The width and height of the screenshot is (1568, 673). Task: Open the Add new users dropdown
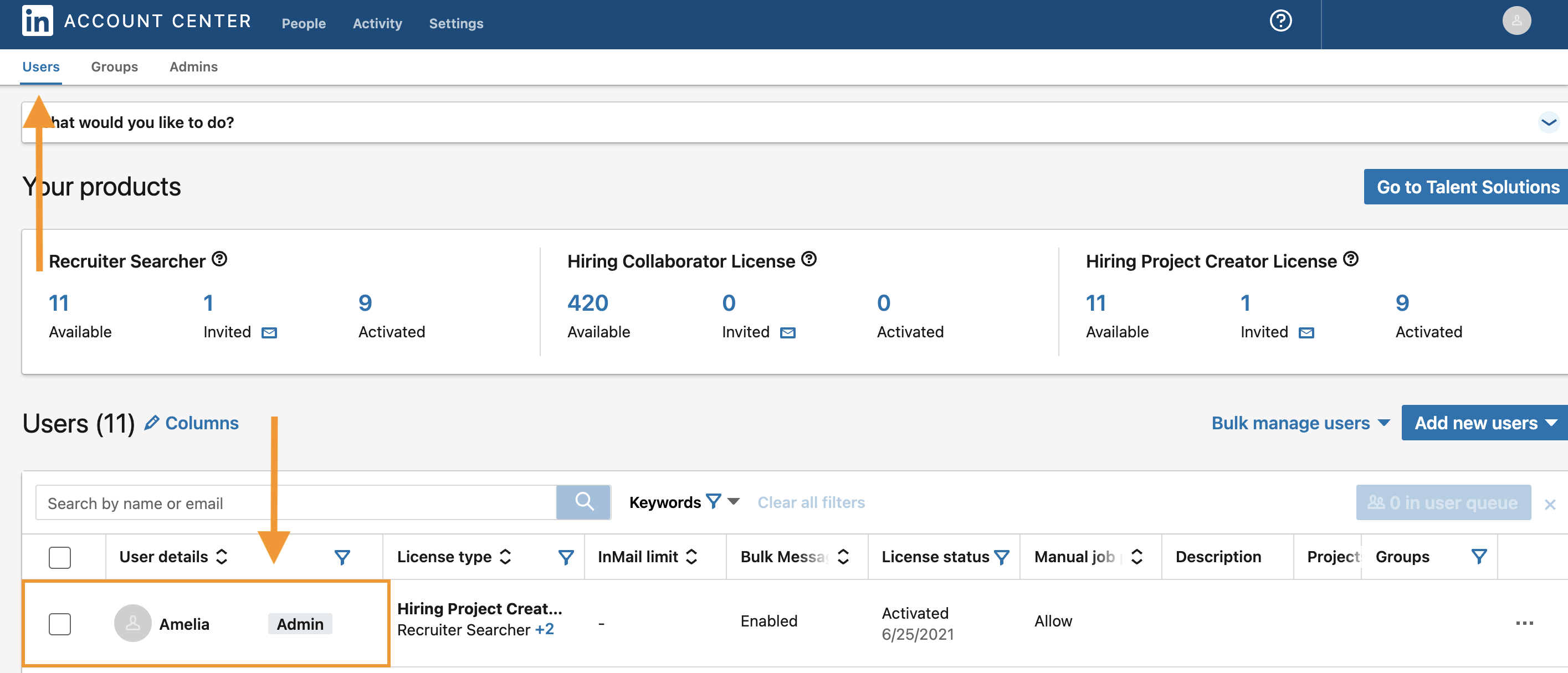coord(1484,423)
